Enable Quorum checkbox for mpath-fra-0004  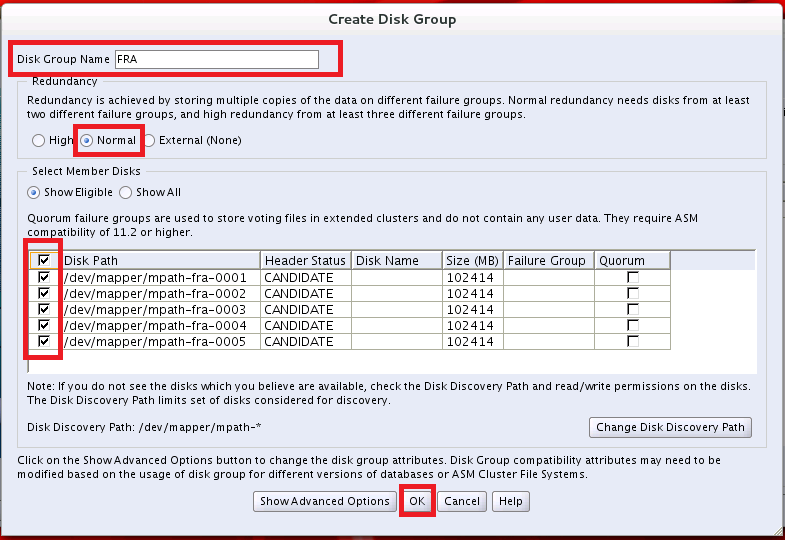coord(632,325)
